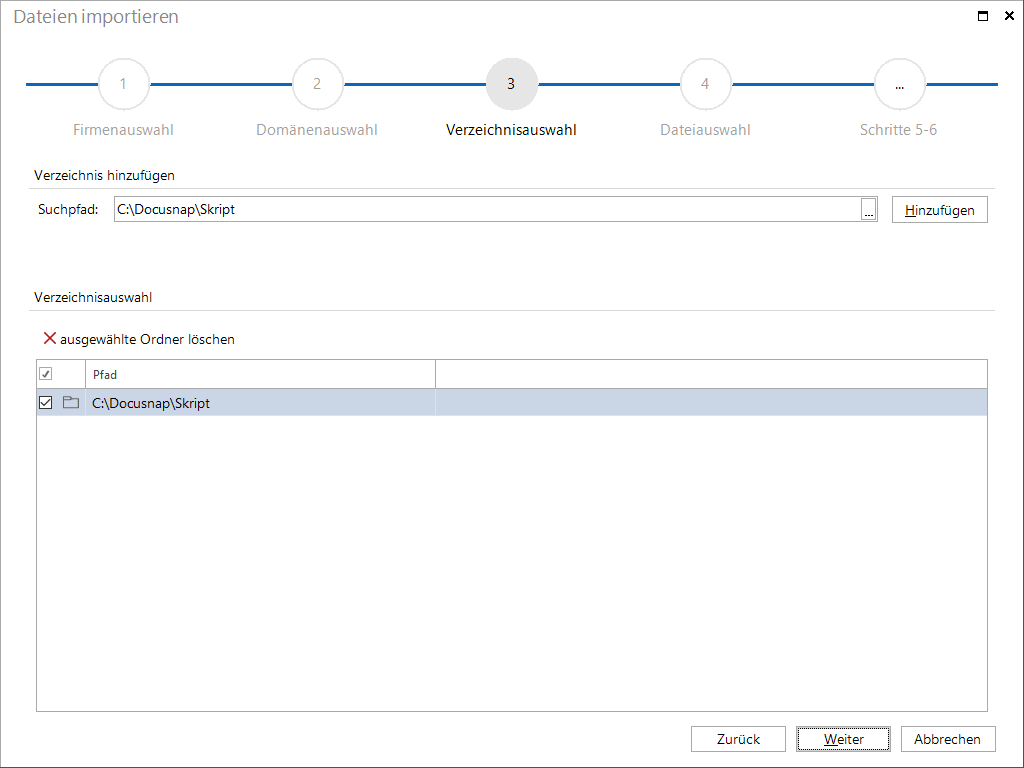The image size is (1024, 768).
Task: Jump to step 4 circle Dateiauswahl
Action: (x=705, y=84)
